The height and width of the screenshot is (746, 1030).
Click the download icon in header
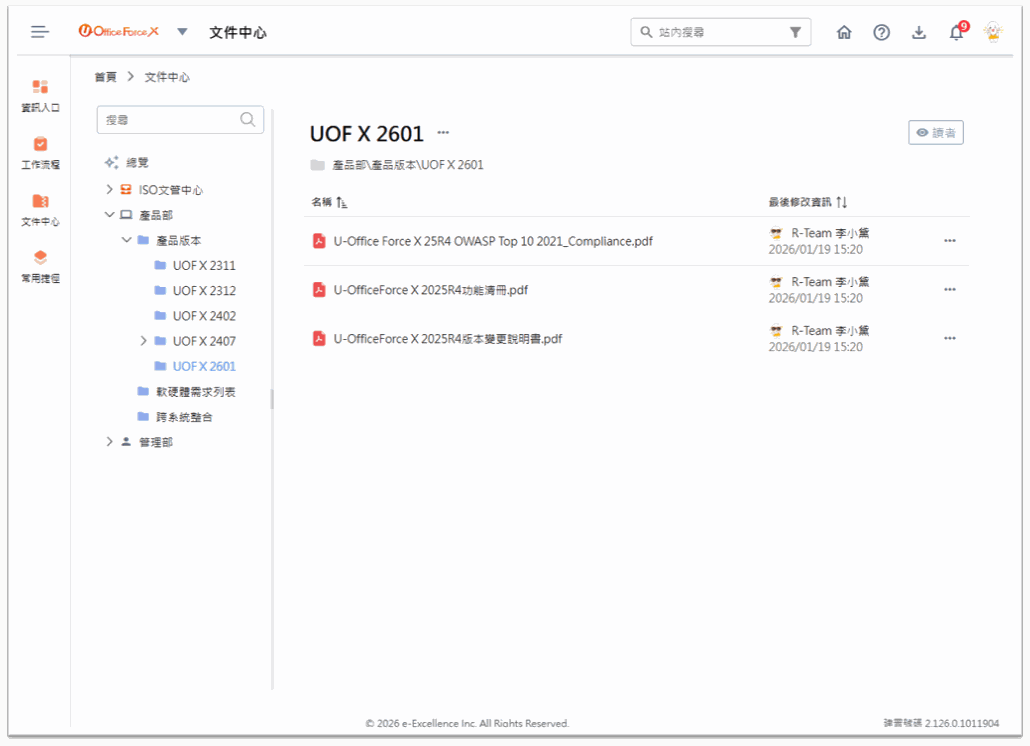point(919,32)
